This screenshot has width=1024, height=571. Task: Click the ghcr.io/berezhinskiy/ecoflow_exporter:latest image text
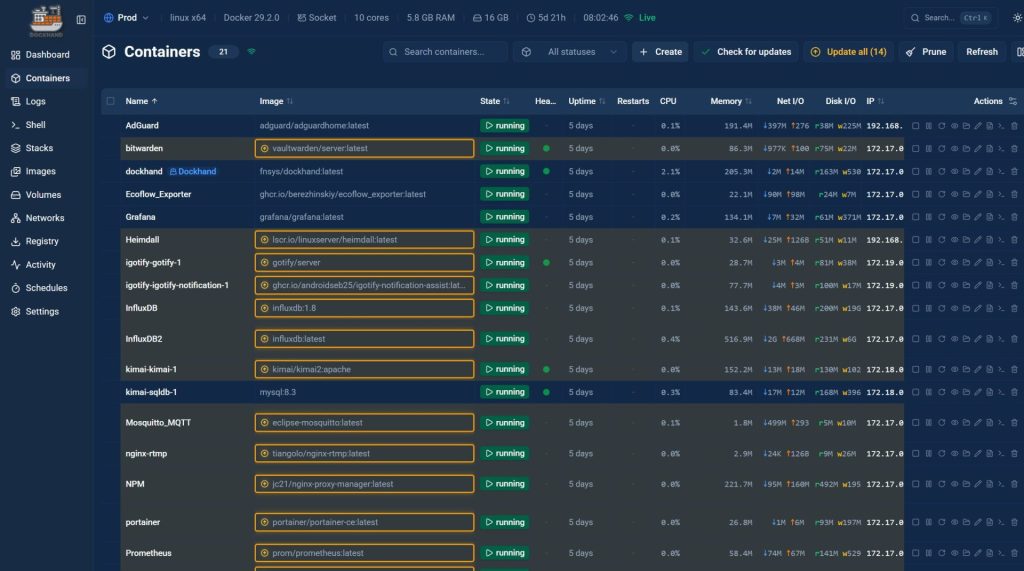tap(342, 194)
